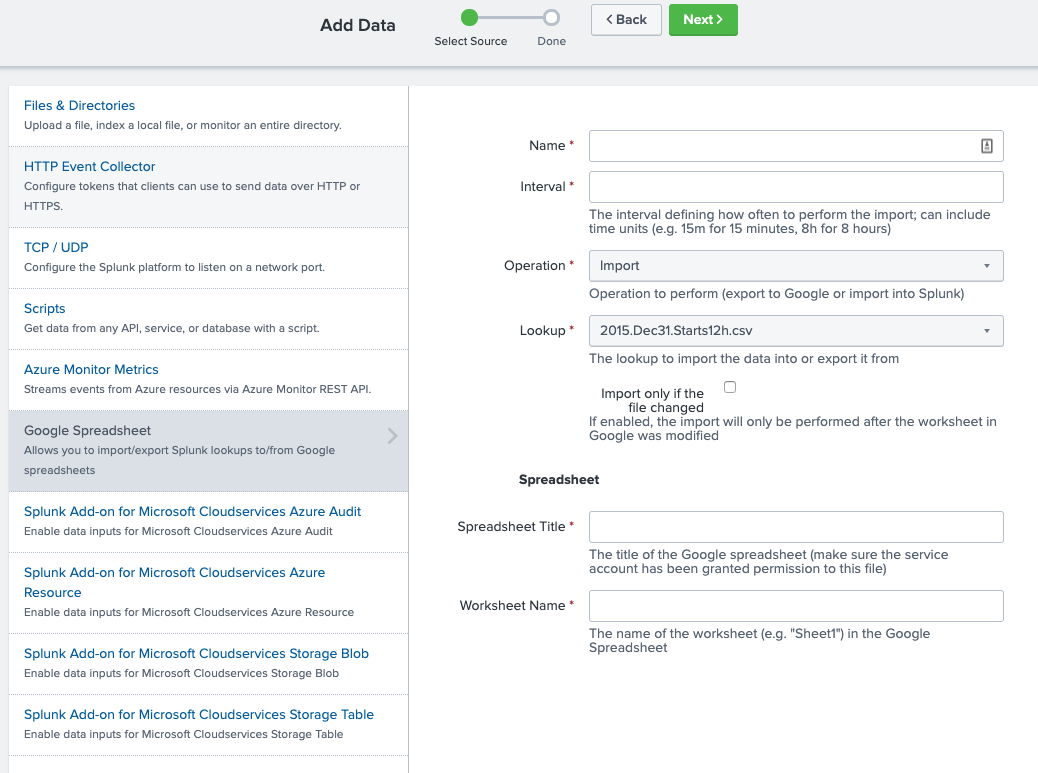Focus the Name input field
The height and width of the screenshot is (773, 1038).
796,146
